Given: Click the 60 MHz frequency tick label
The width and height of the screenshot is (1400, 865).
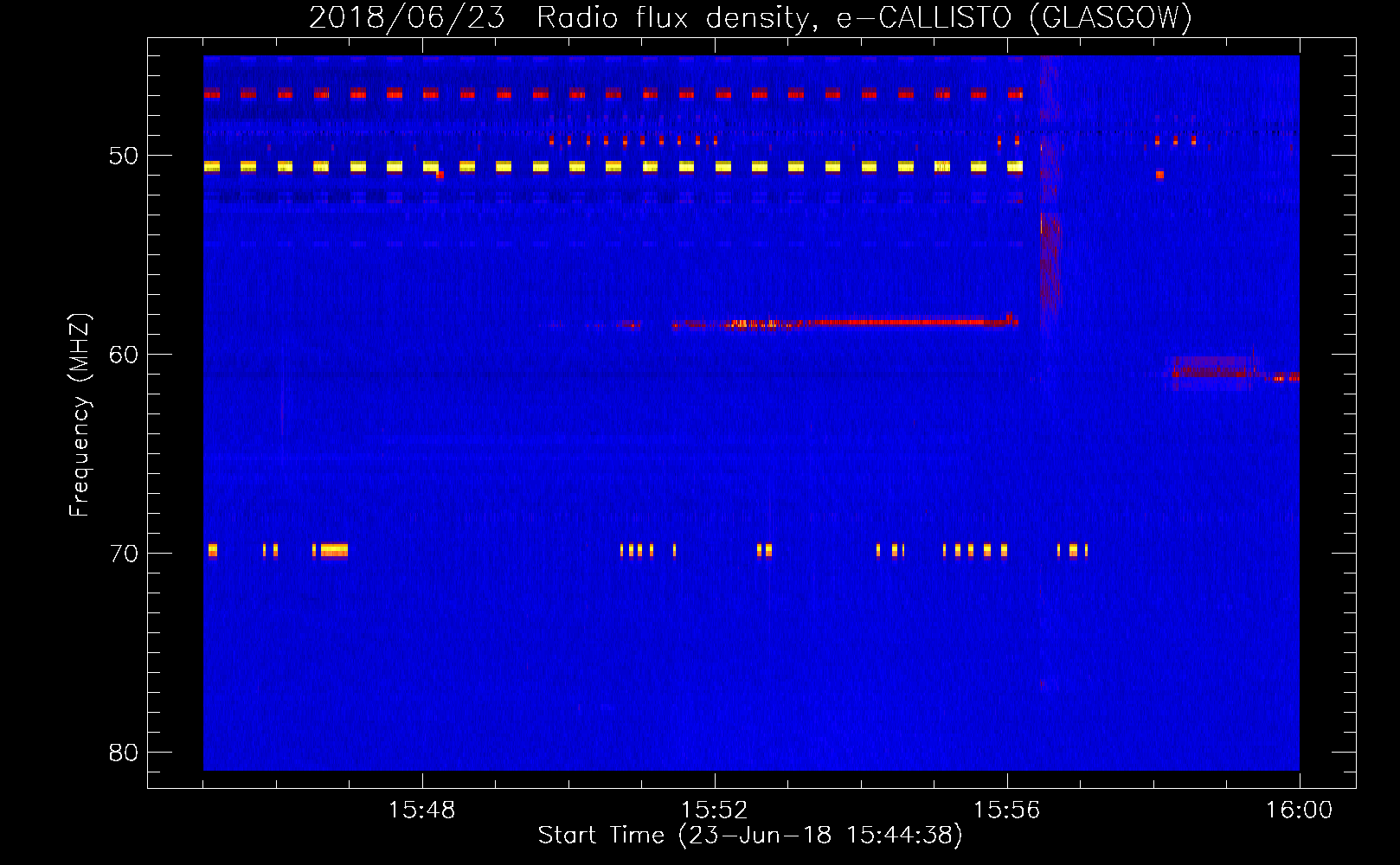Looking at the screenshot, I should point(124,355).
